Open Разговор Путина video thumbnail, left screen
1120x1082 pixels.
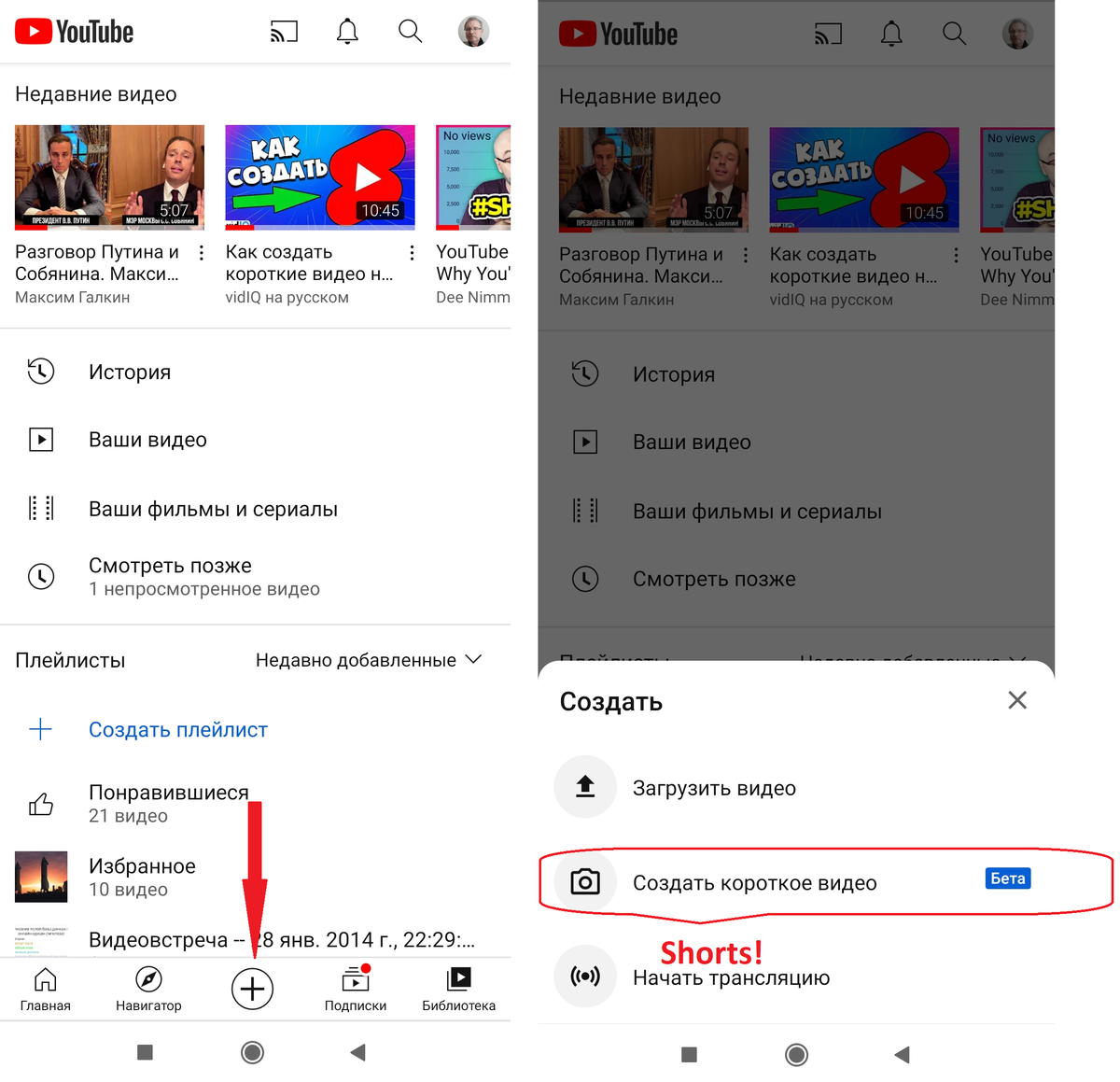[109, 177]
